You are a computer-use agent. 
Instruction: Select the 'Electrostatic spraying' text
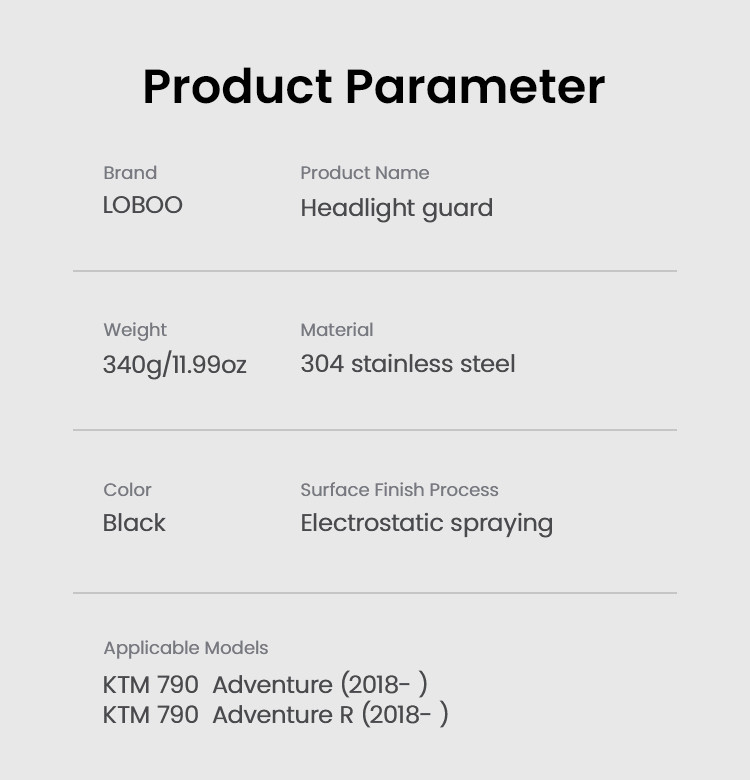tap(427, 523)
